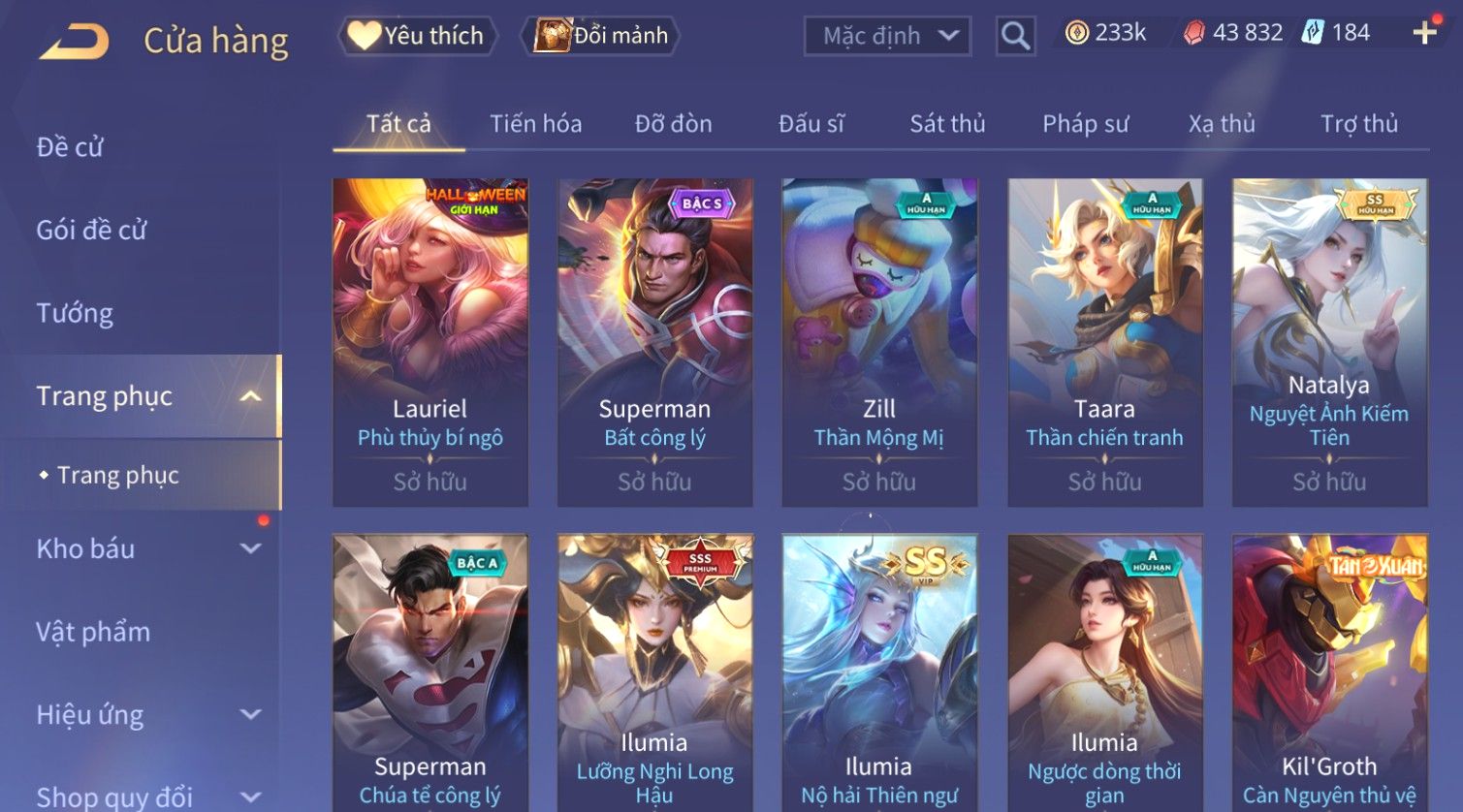Select the Pháp sư filter tab

pos(1085,124)
